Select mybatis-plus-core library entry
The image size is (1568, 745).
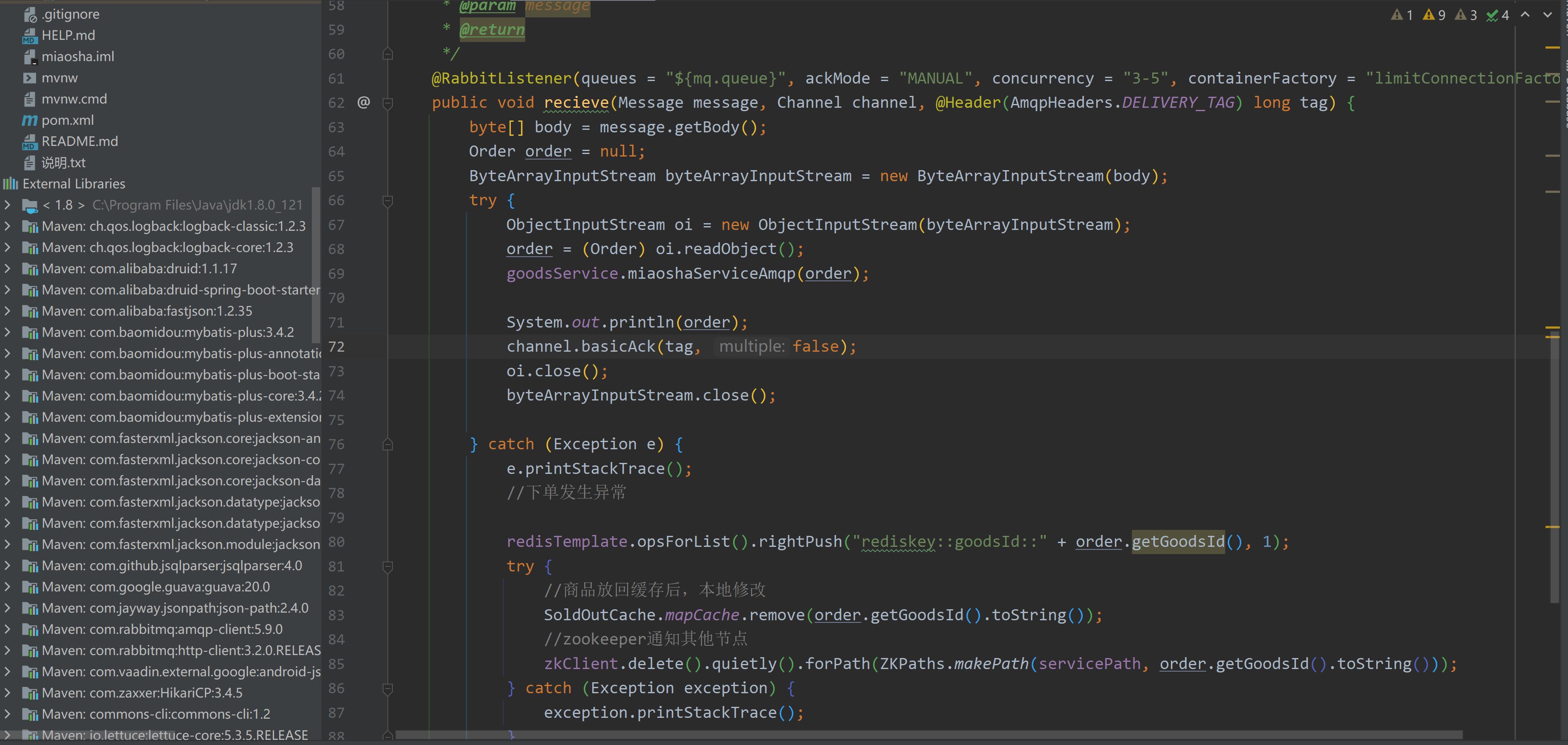pos(181,396)
